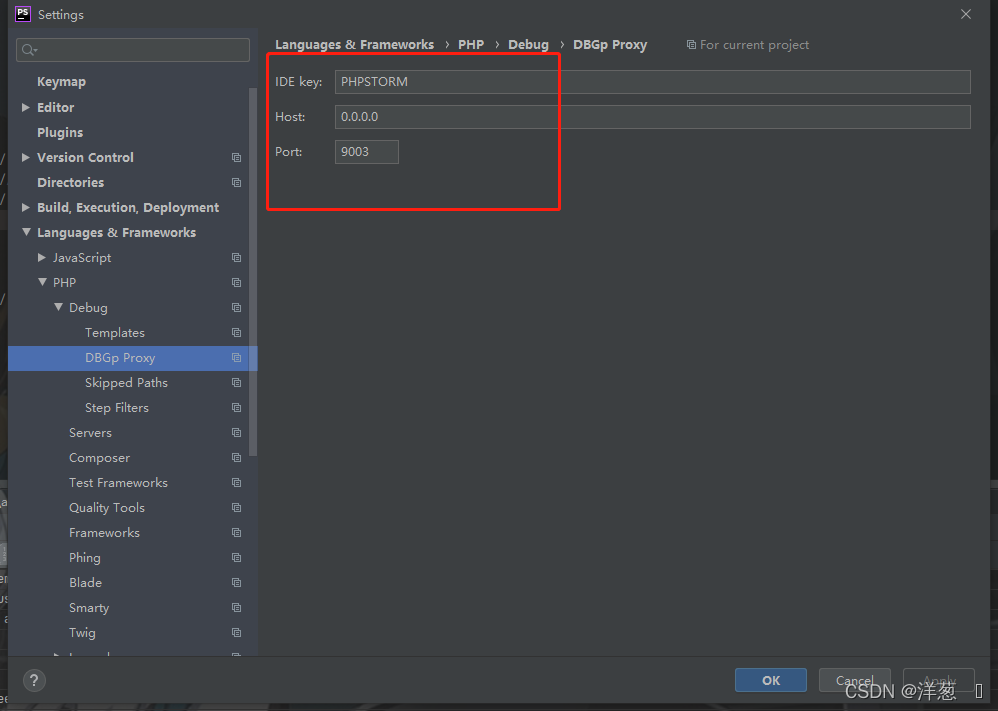Image resolution: width=998 pixels, height=711 pixels.
Task: Click project-level icon next to Twig
Action: [237, 633]
